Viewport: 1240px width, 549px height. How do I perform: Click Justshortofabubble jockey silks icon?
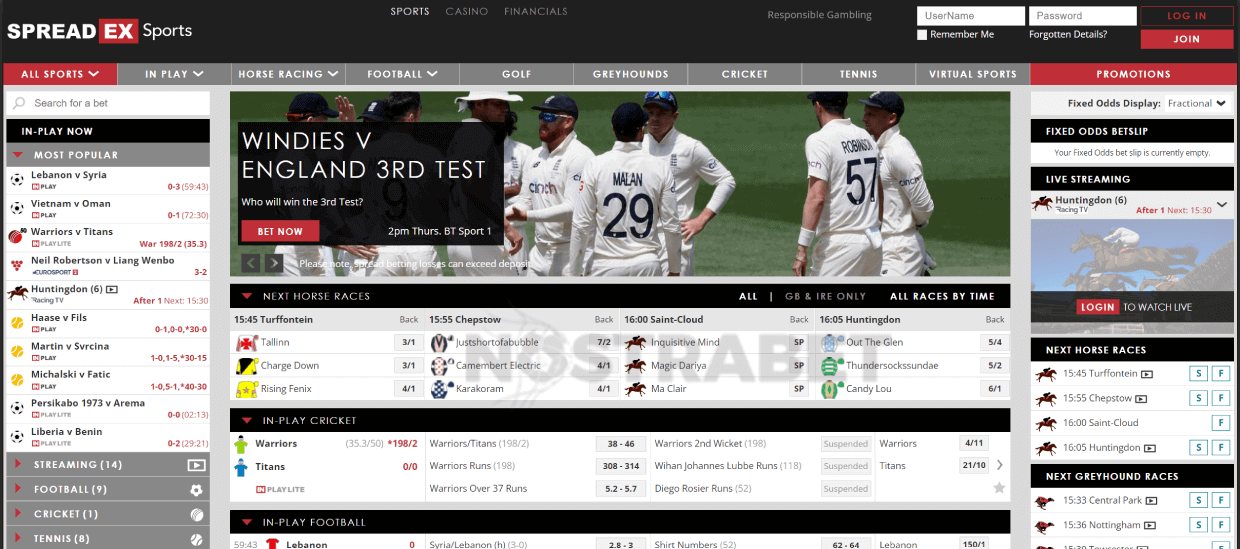click(441, 342)
